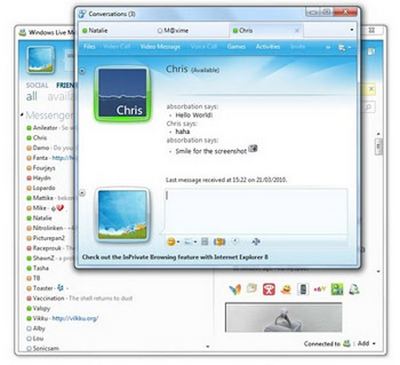
Task: Open the emoticon dropdown arrow
Action: tap(178, 242)
